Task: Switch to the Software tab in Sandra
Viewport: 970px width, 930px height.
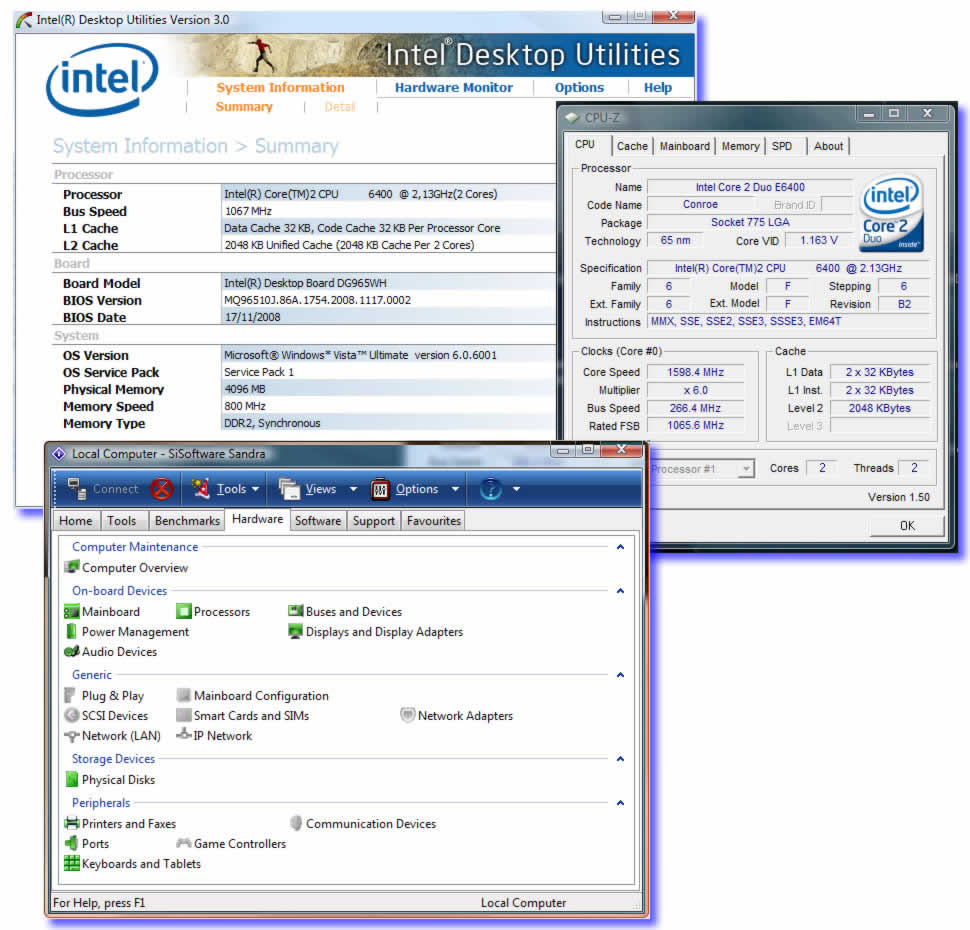Action: click(318, 520)
